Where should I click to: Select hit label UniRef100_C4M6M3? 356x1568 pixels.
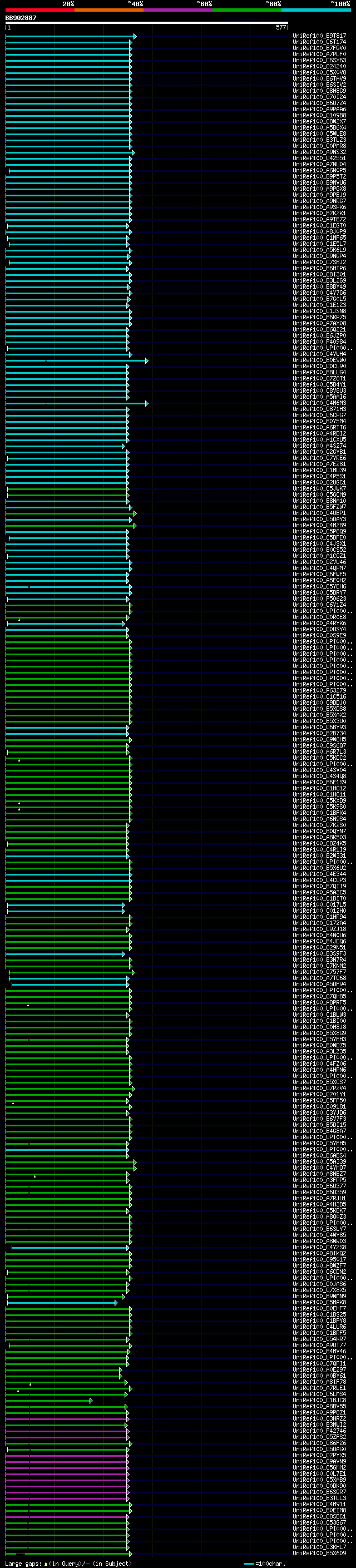coord(319,403)
